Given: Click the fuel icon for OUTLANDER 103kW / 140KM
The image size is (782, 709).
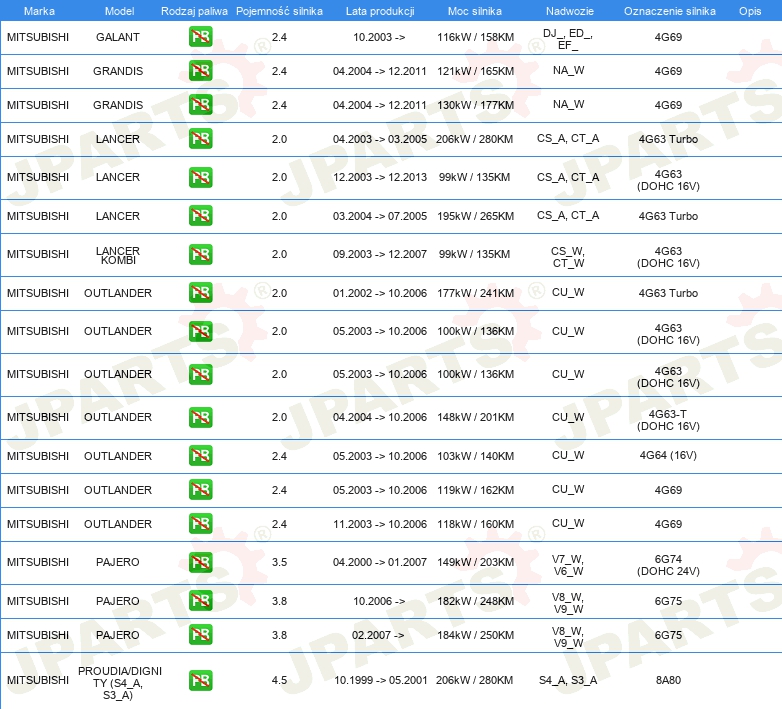Looking at the screenshot, I should (200, 456).
